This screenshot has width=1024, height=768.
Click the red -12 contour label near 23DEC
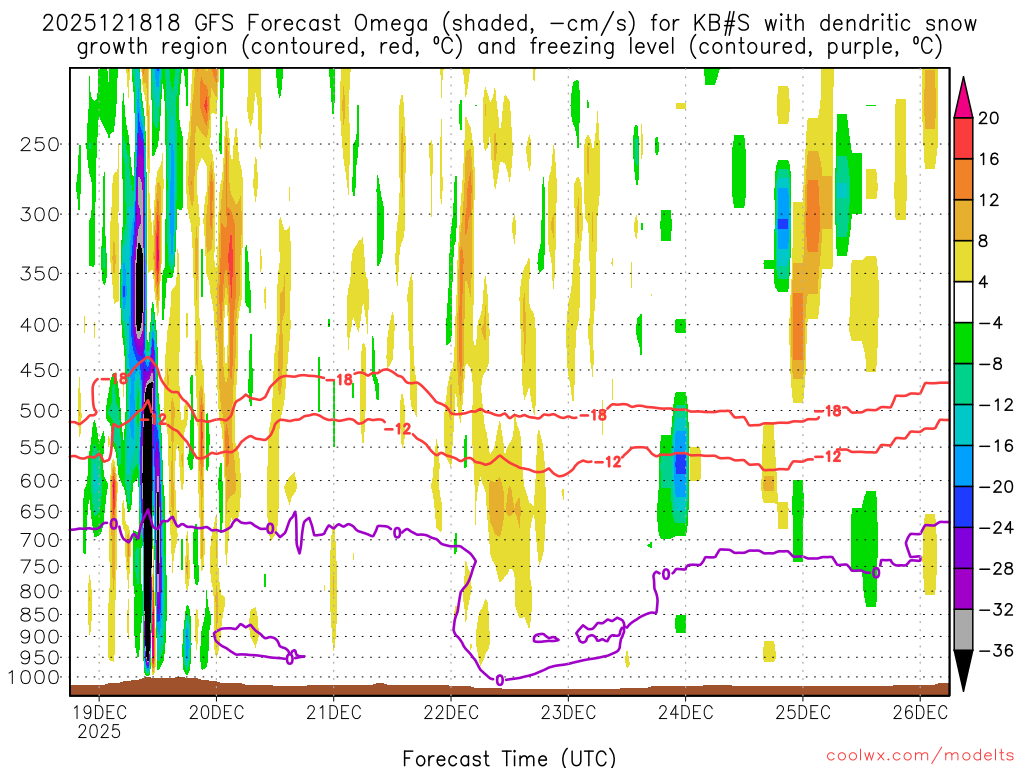click(x=608, y=462)
